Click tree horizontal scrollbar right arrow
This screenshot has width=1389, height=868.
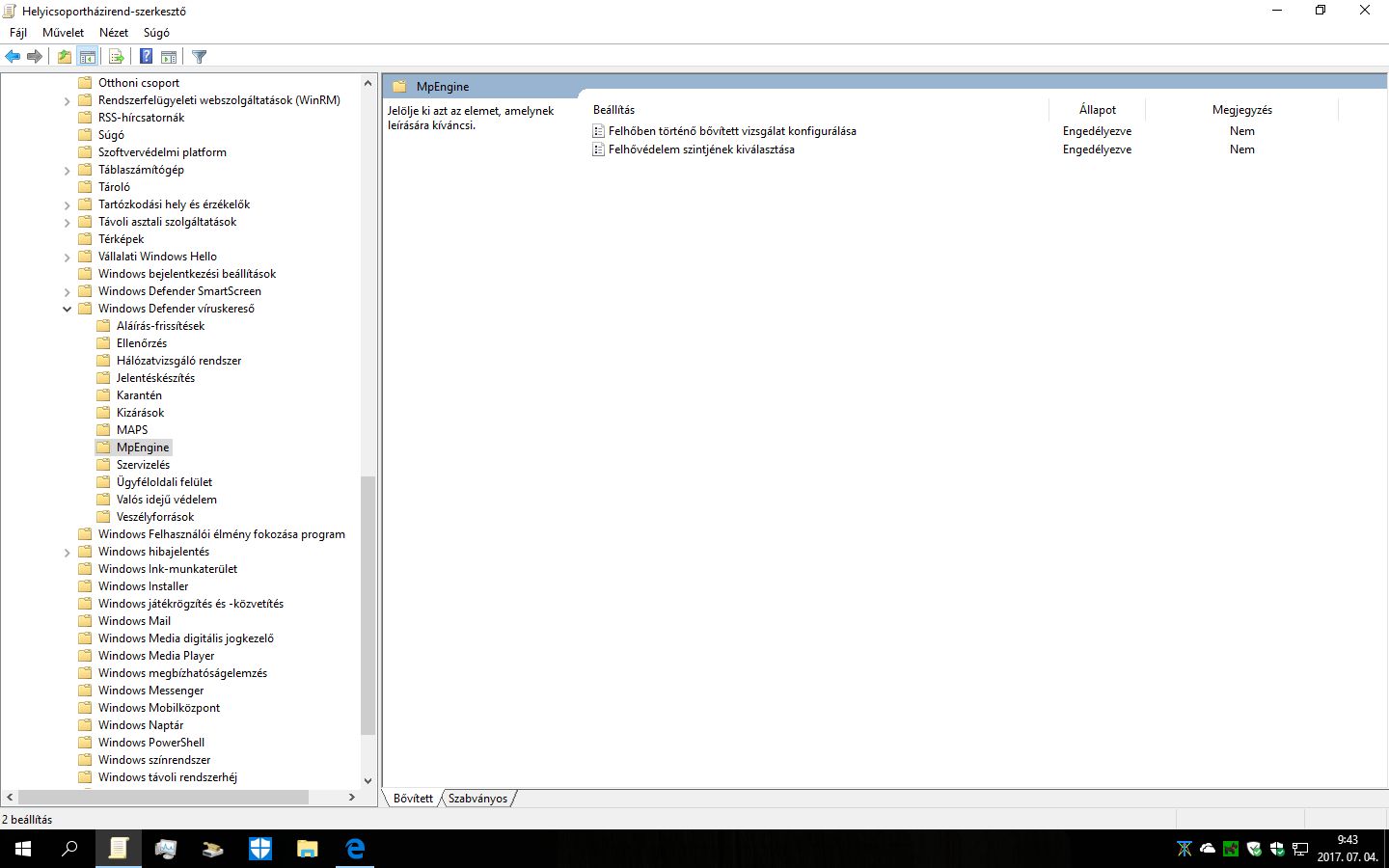click(x=351, y=798)
